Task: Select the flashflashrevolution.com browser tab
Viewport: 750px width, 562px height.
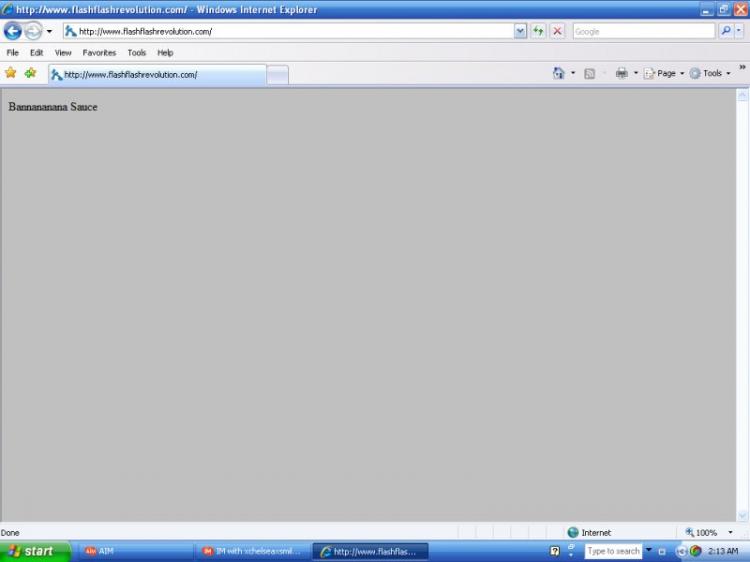Action: tap(157, 74)
